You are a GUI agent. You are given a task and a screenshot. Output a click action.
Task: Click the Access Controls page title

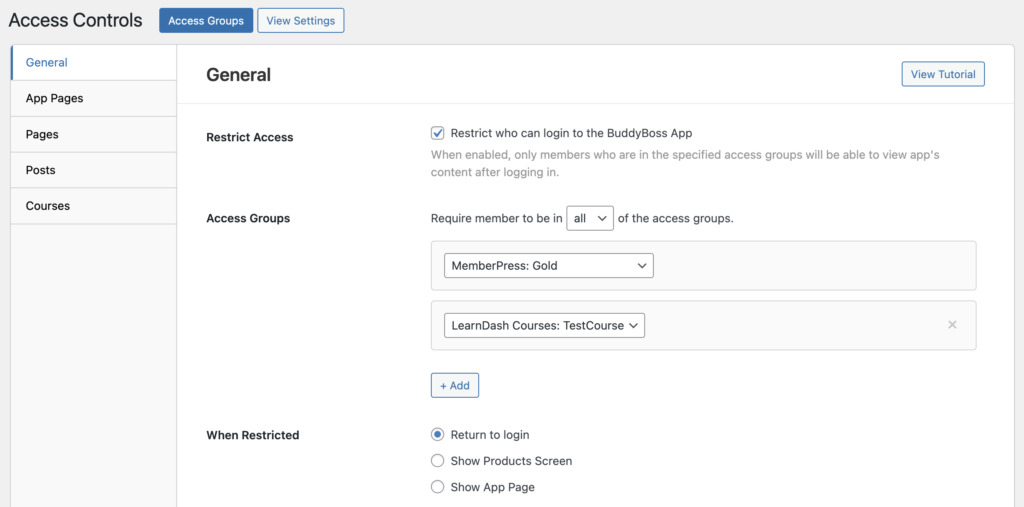pos(75,21)
